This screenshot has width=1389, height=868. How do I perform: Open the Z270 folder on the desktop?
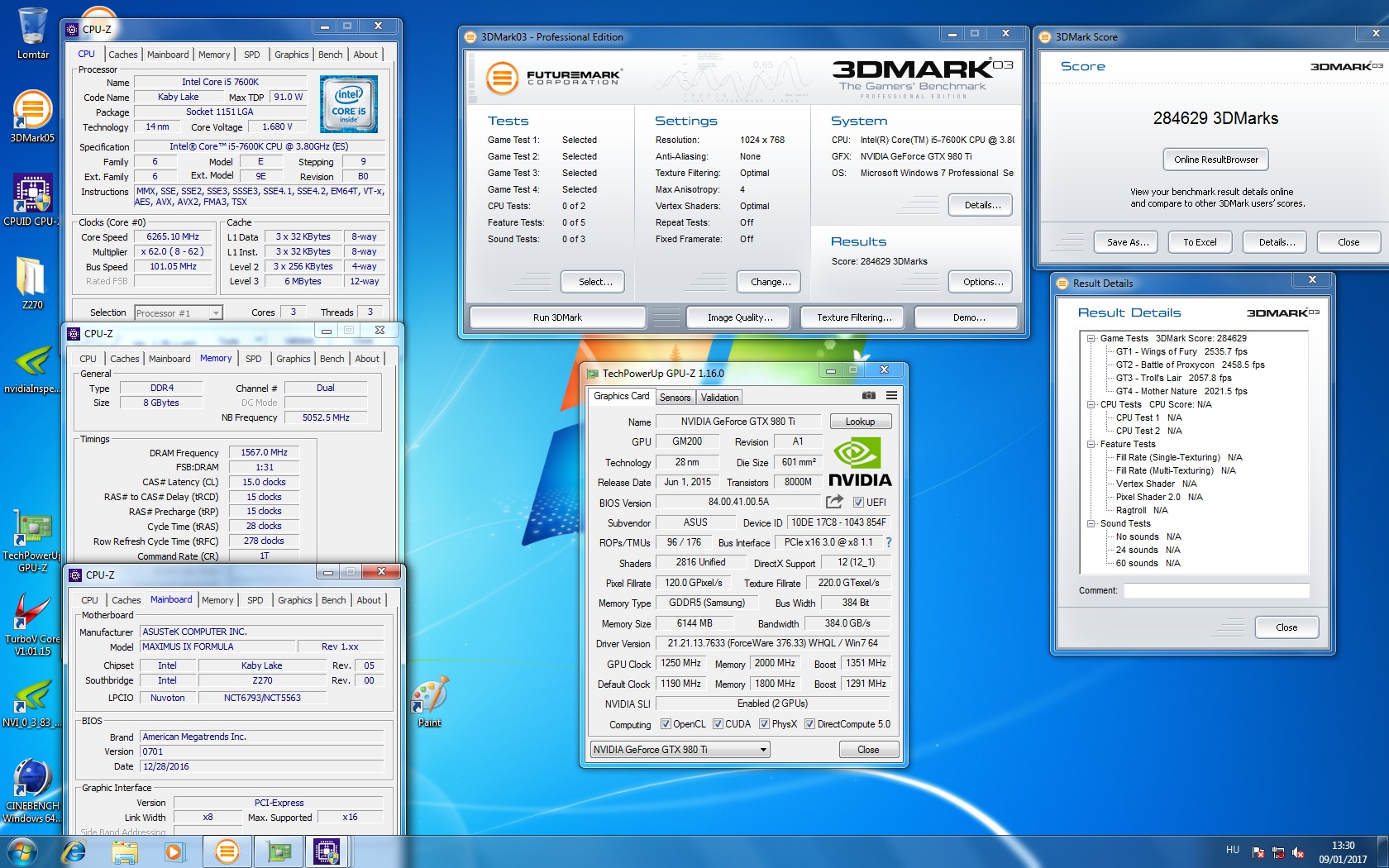point(32,282)
